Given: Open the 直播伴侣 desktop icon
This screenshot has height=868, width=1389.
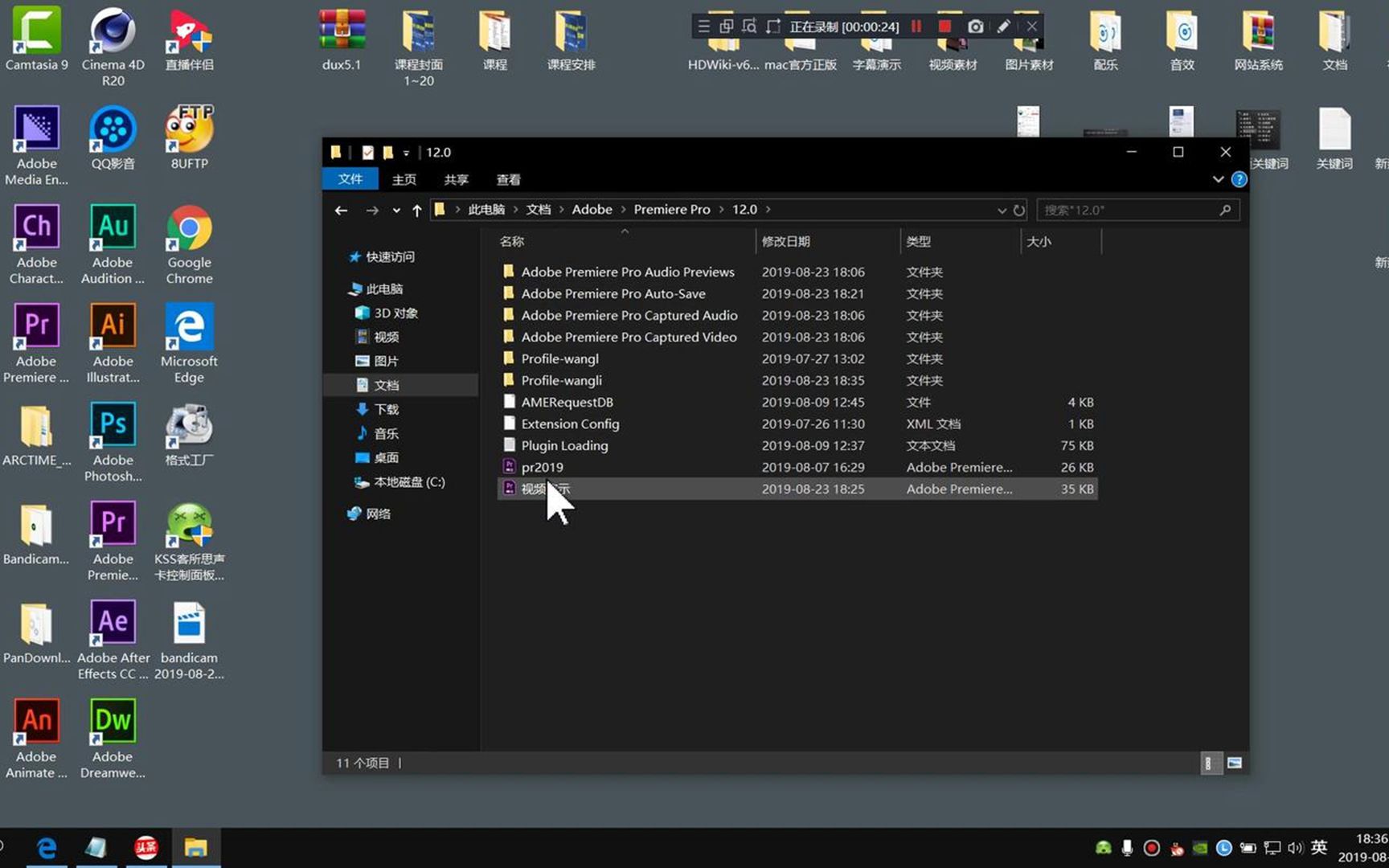Looking at the screenshot, I should 189,39.
